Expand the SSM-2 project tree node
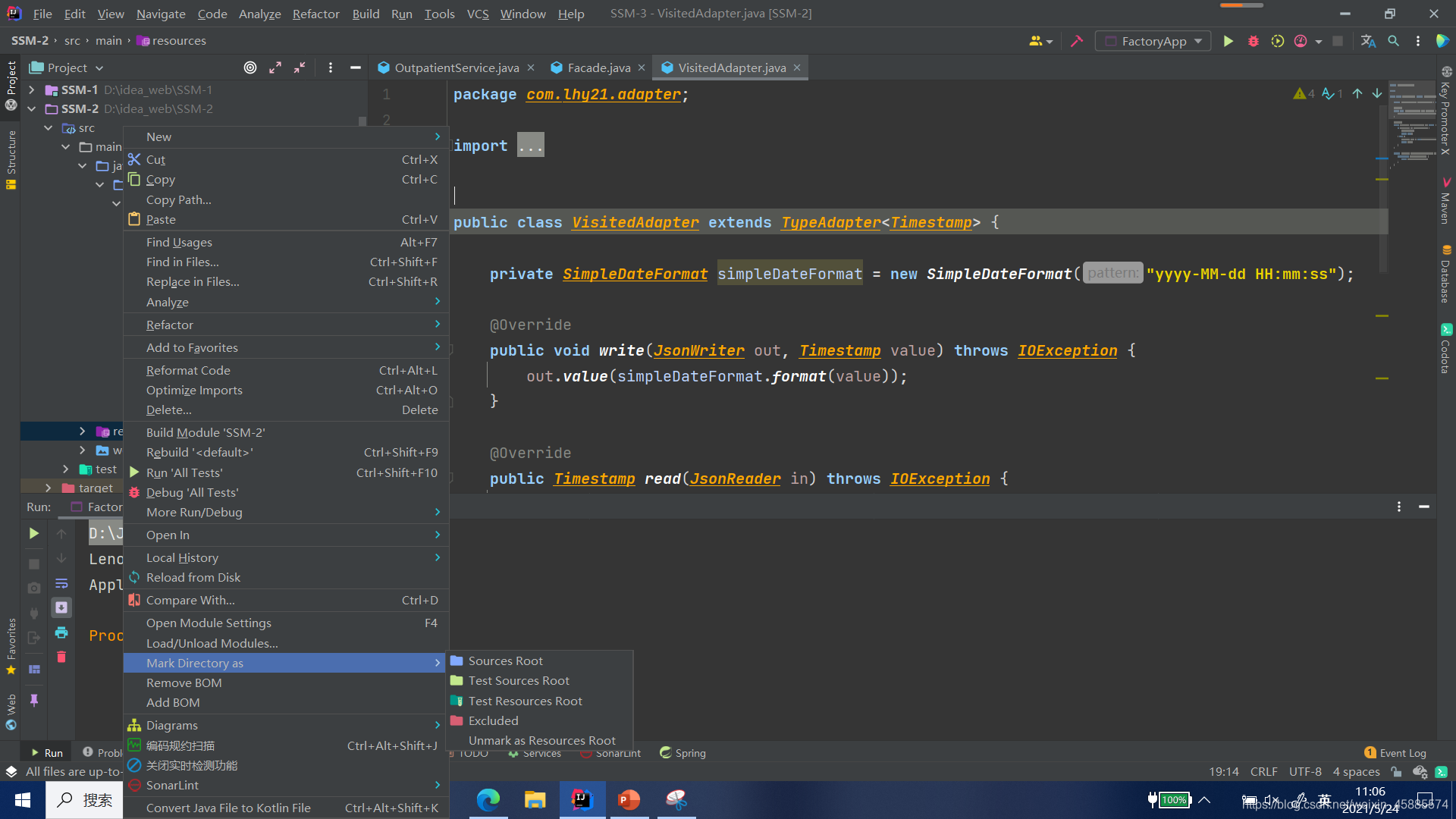Image resolution: width=1456 pixels, height=819 pixels. 32,109
